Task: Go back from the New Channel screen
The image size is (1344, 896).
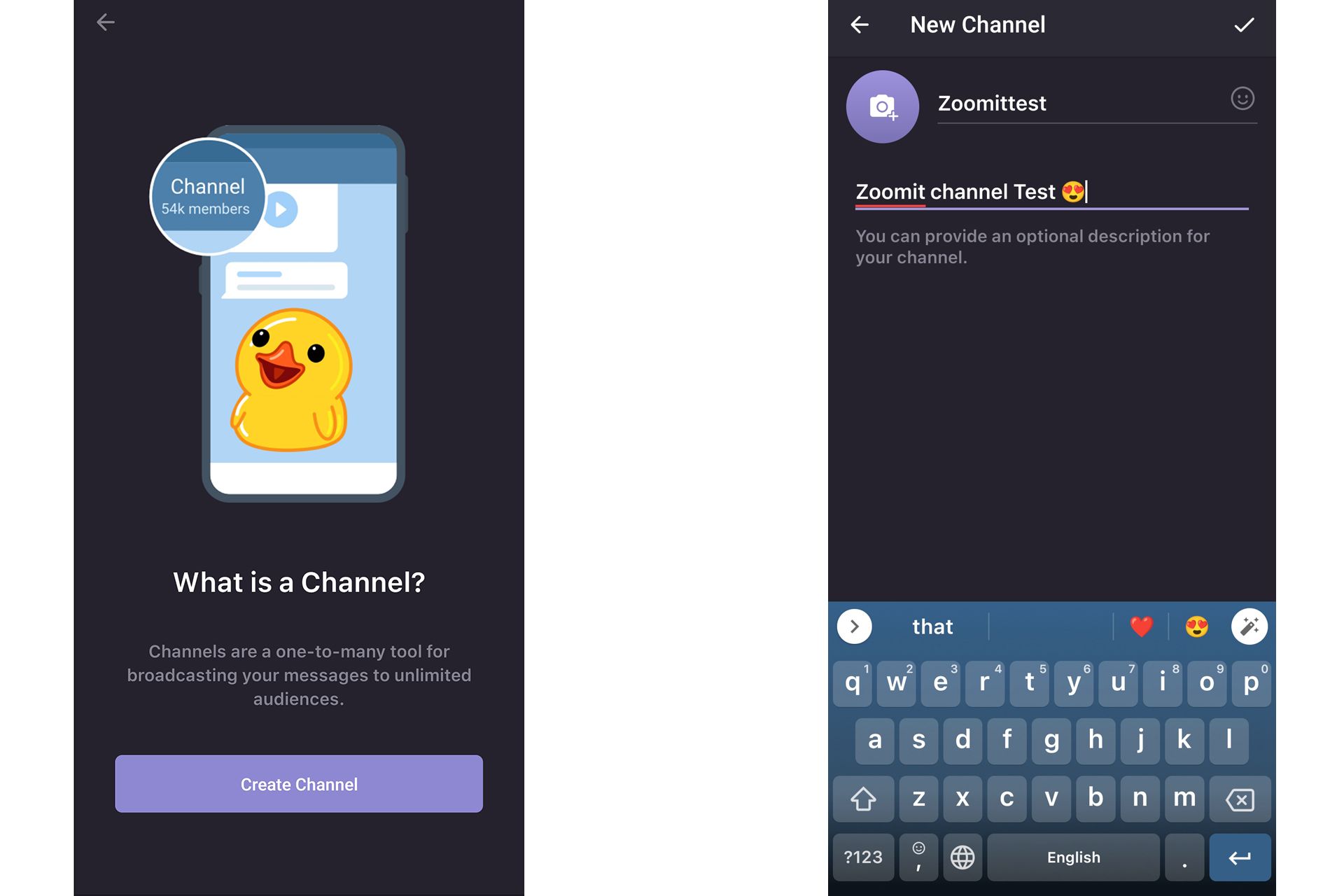Action: [860, 25]
